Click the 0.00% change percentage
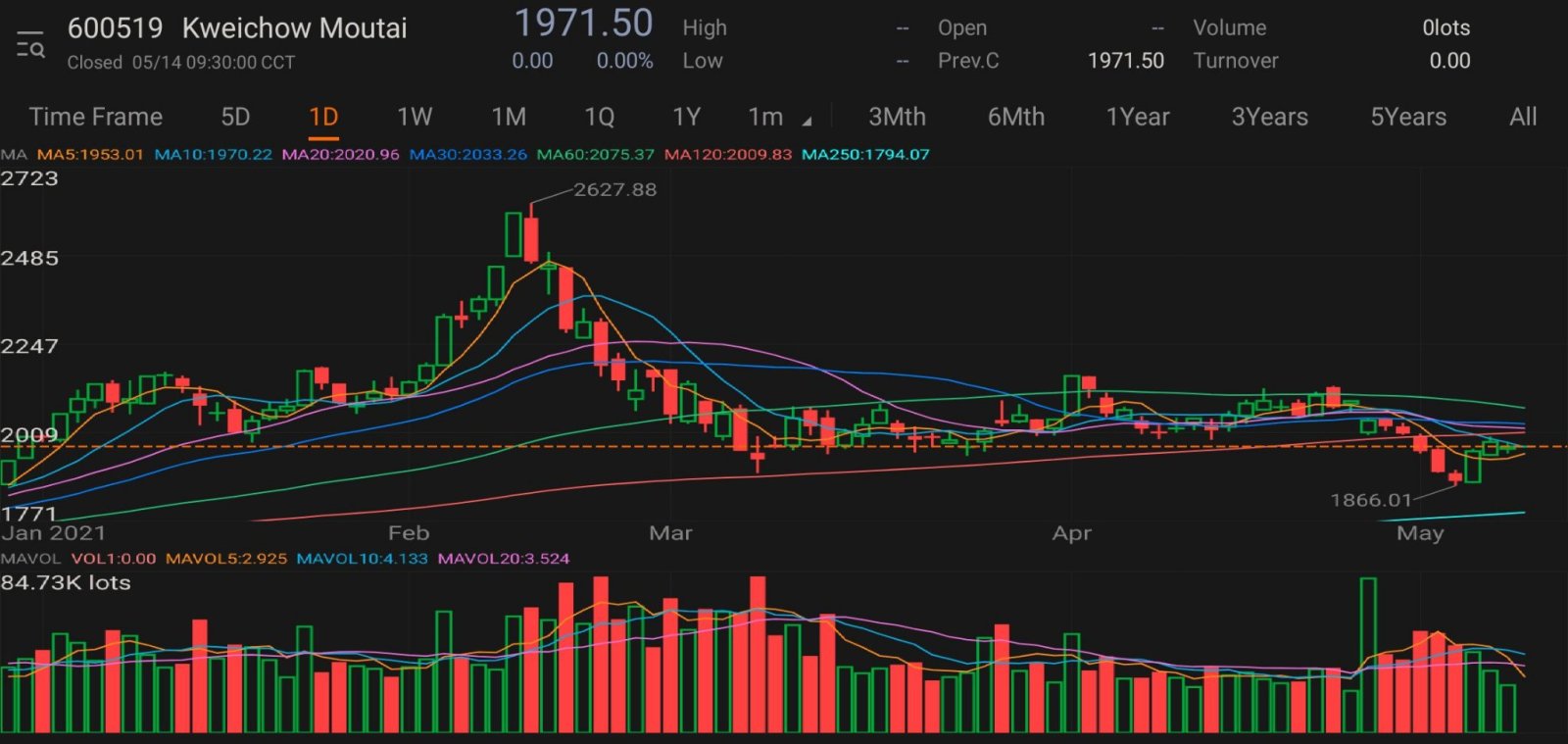1568x744 pixels. click(x=624, y=61)
